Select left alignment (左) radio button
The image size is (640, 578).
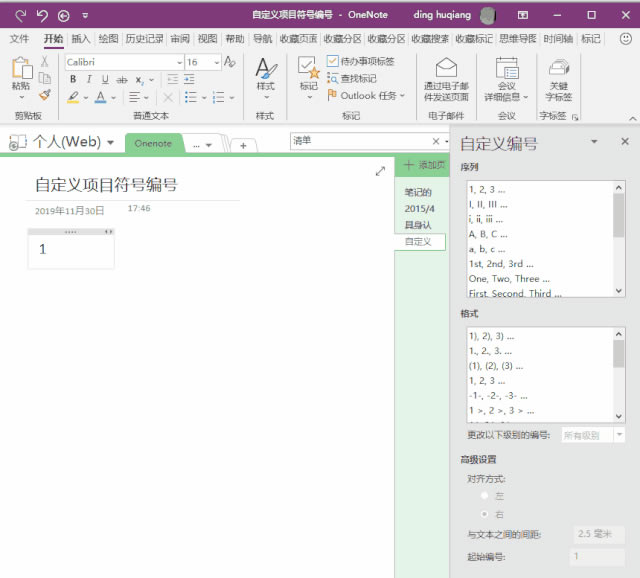[x=484, y=496]
